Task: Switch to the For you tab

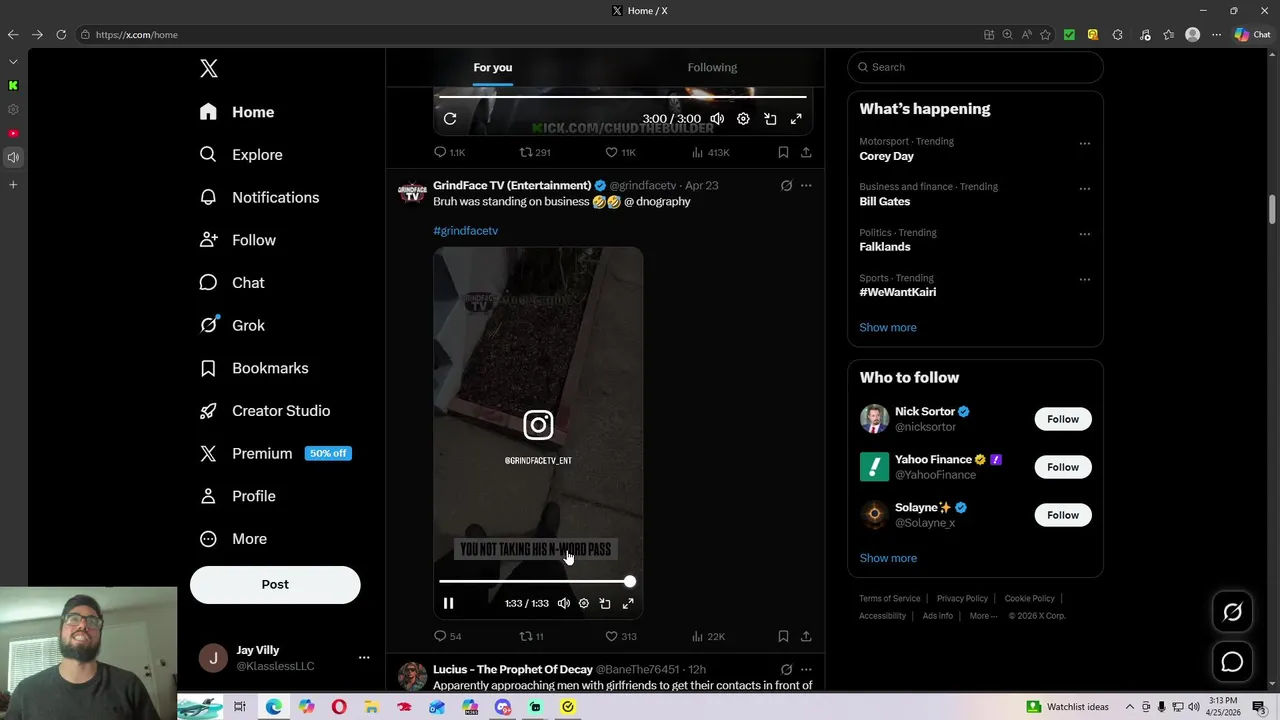Action: click(x=493, y=67)
